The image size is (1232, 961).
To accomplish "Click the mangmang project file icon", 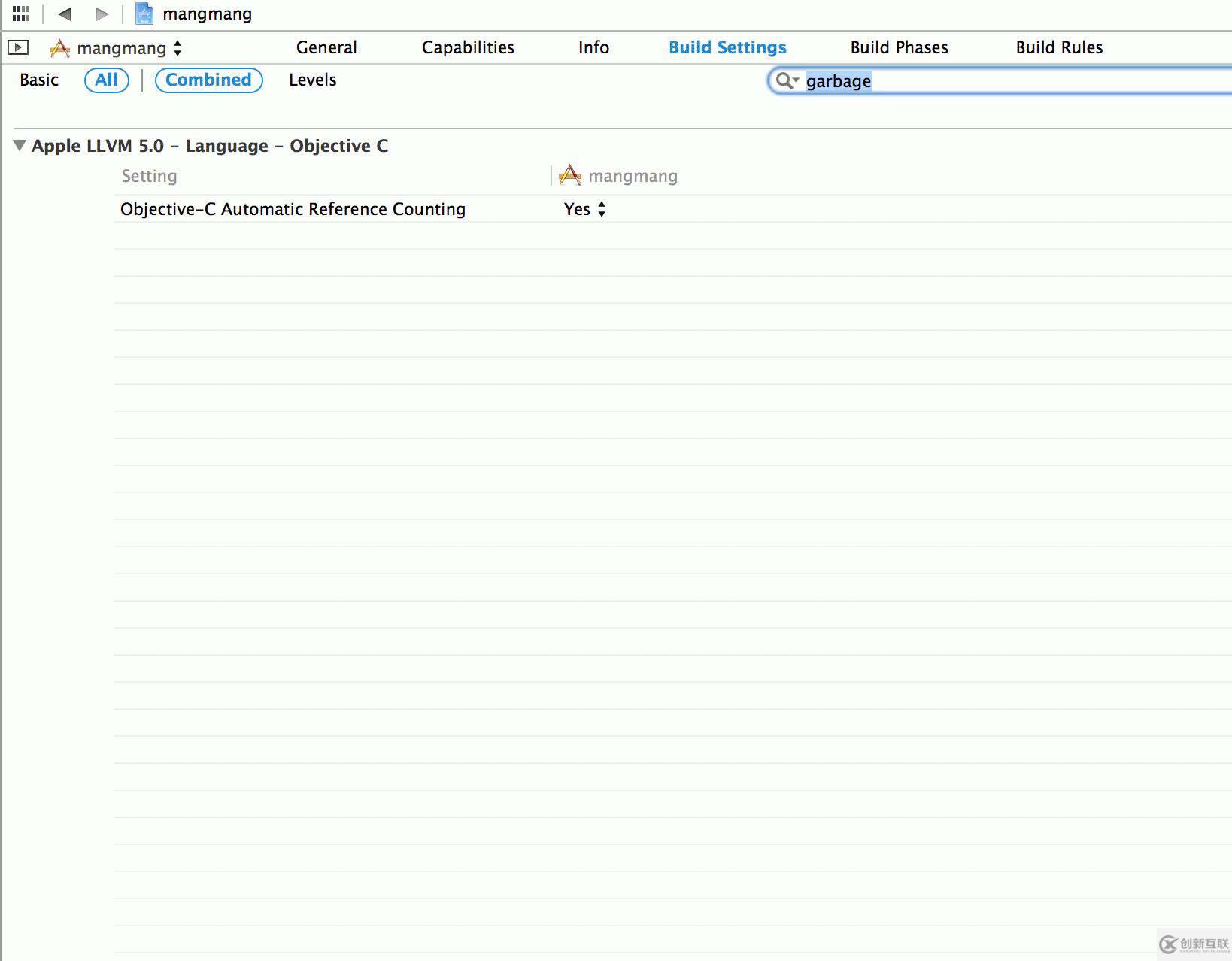I will click(144, 14).
